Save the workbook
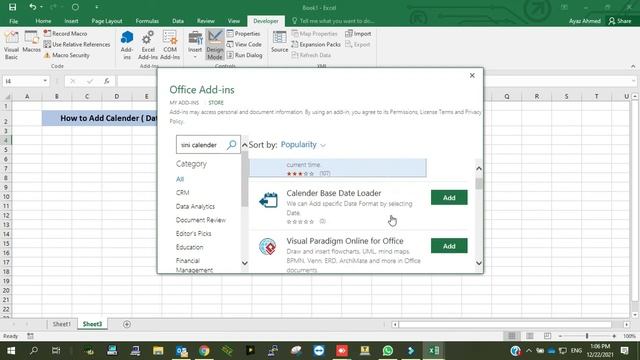Screen dimensions: 640x360 [13, 7]
